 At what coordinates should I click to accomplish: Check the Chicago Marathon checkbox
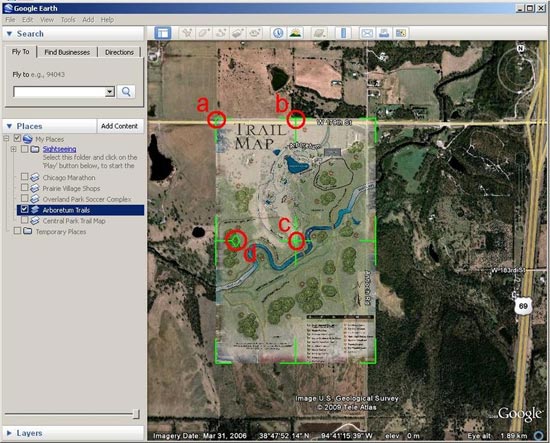pos(25,176)
